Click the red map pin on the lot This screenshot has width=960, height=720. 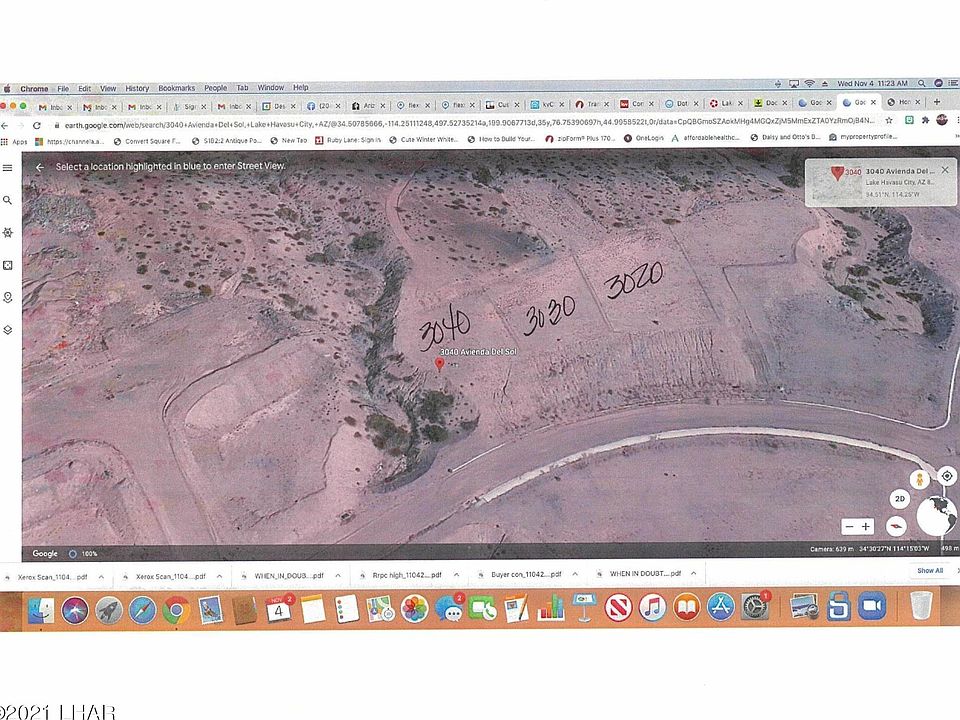(439, 364)
